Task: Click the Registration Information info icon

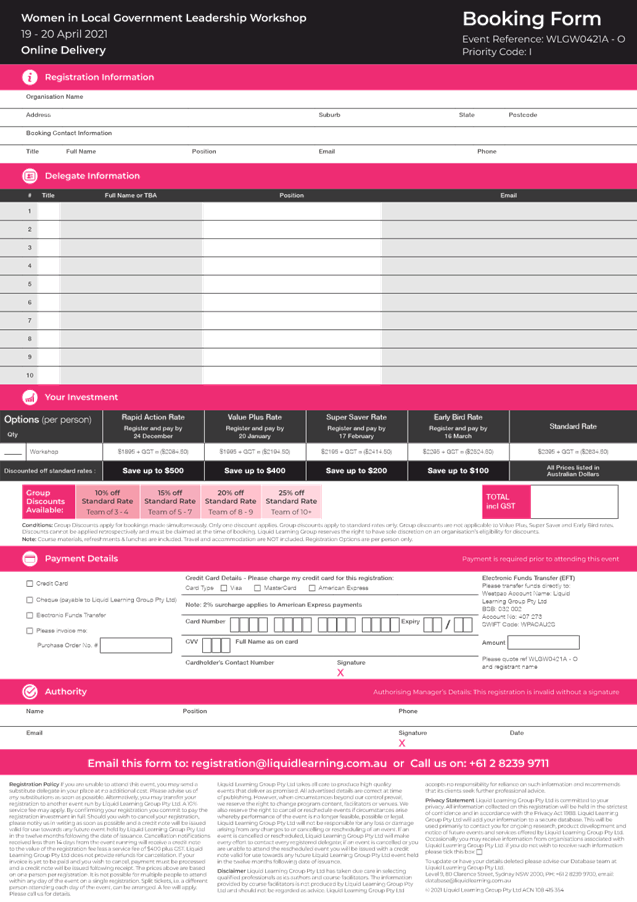Action: 29,77
